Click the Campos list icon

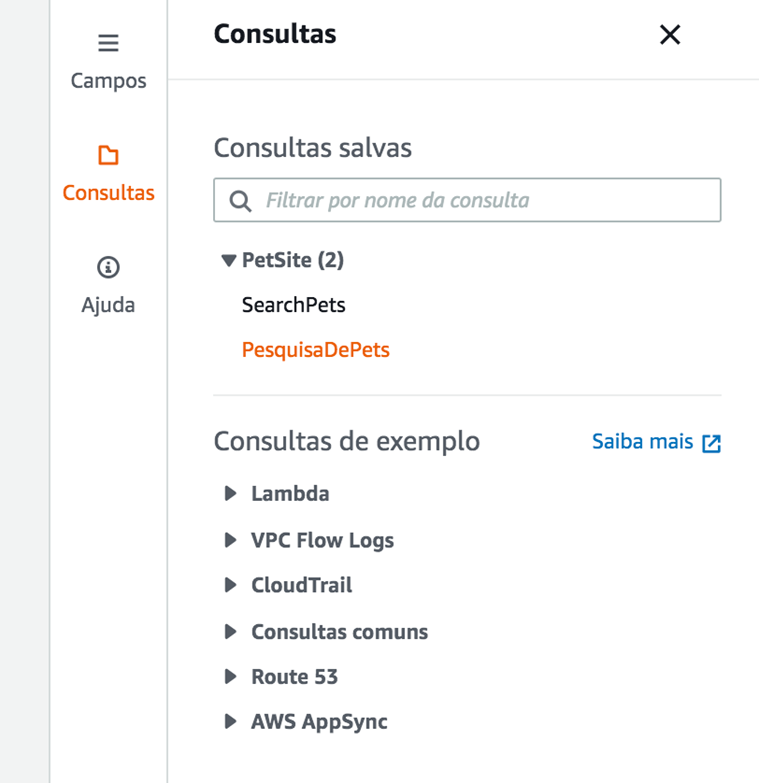tap(108, 44)
